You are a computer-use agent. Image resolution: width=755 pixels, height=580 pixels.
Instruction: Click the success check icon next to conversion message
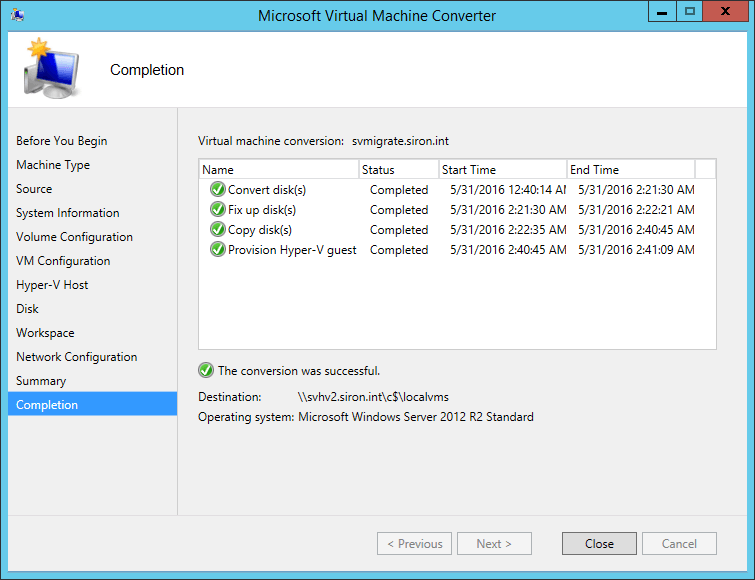coord(206,370)
